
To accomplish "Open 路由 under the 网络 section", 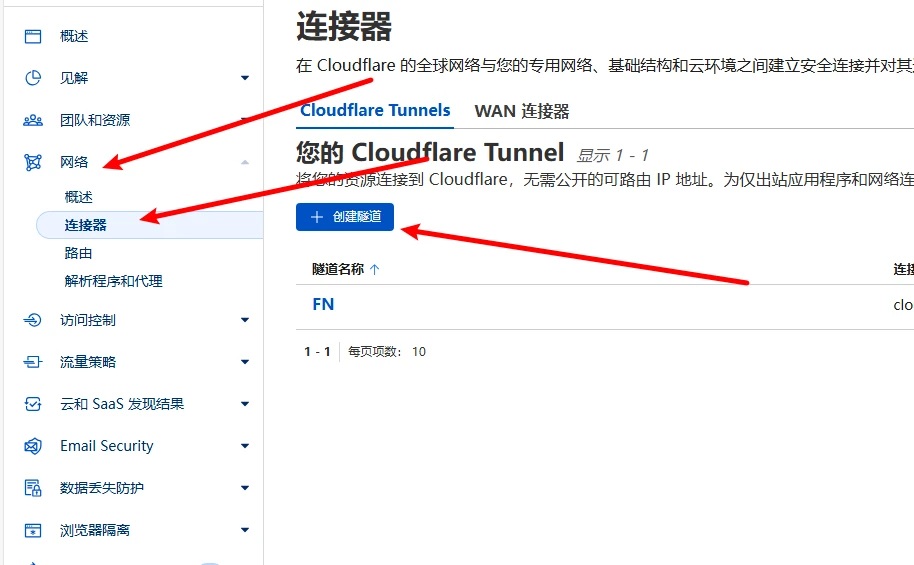I will [x=79, y=253].
